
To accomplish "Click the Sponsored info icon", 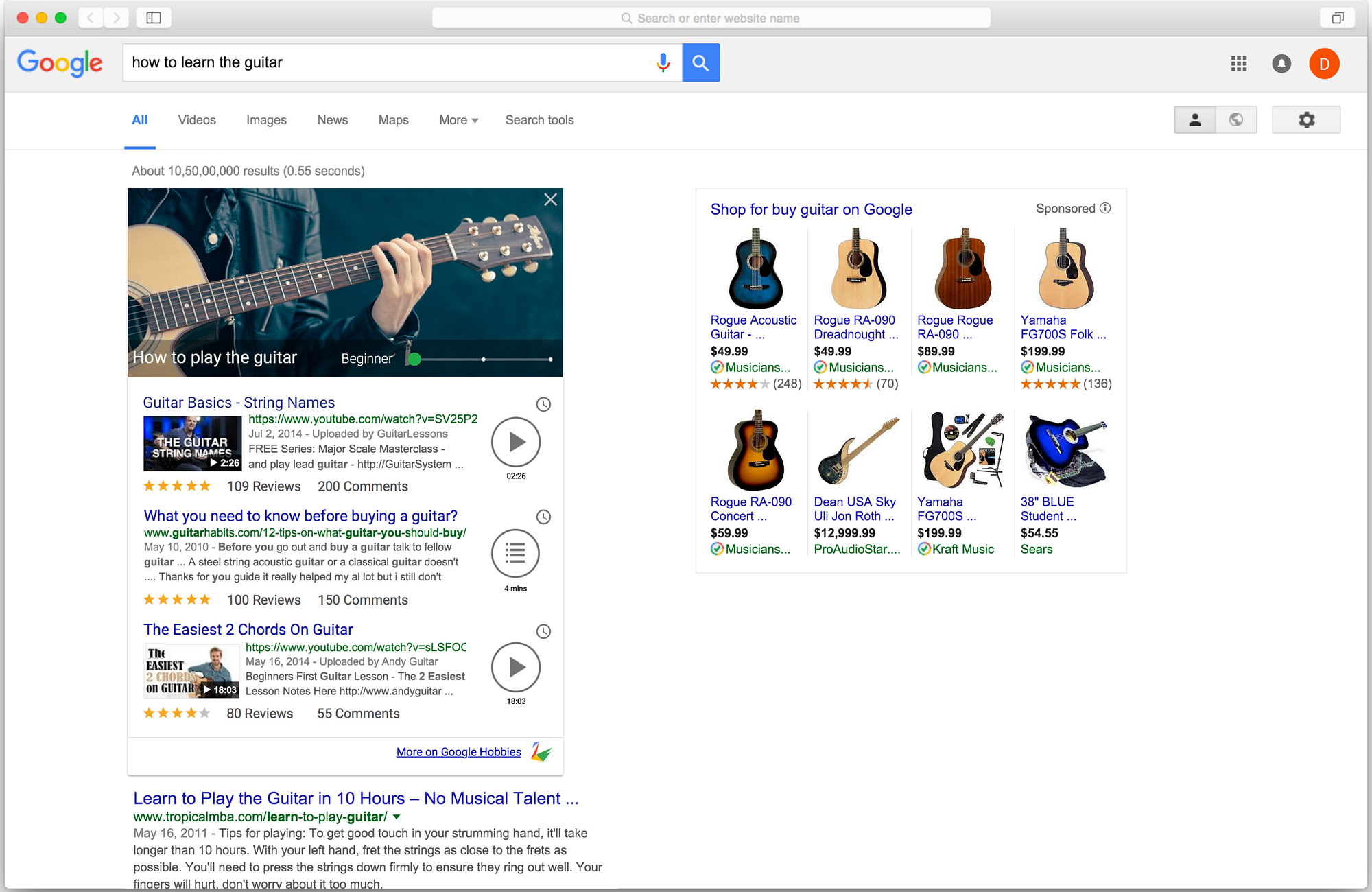I will pyautogui.click(x=1105, y=208).
